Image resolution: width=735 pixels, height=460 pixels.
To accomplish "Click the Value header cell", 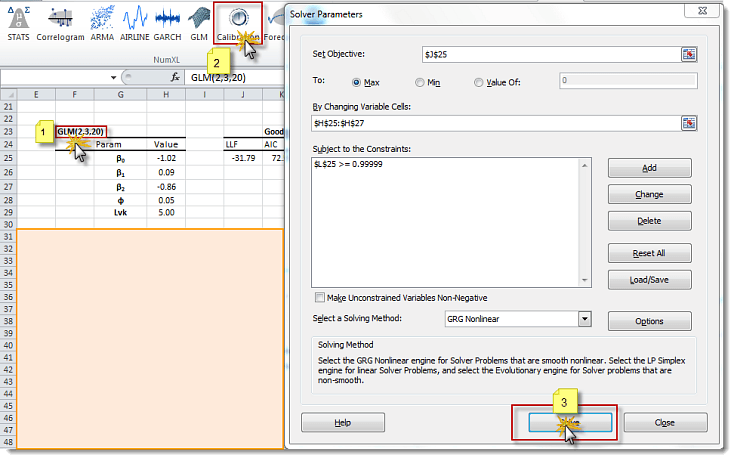I will click(166, 144).
